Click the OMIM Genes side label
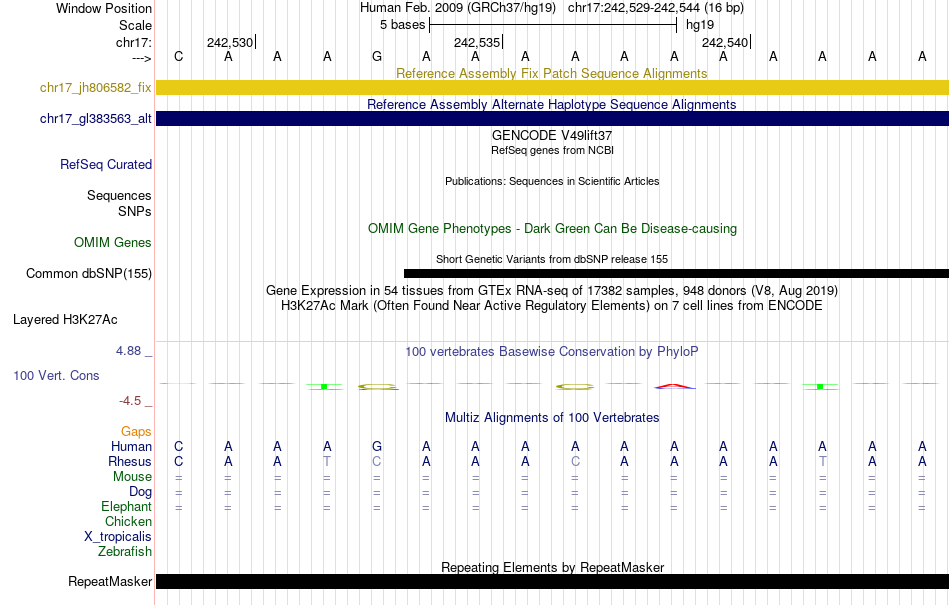Image resolution: width=950 pixels, height=605 pixels. (113, 242)
